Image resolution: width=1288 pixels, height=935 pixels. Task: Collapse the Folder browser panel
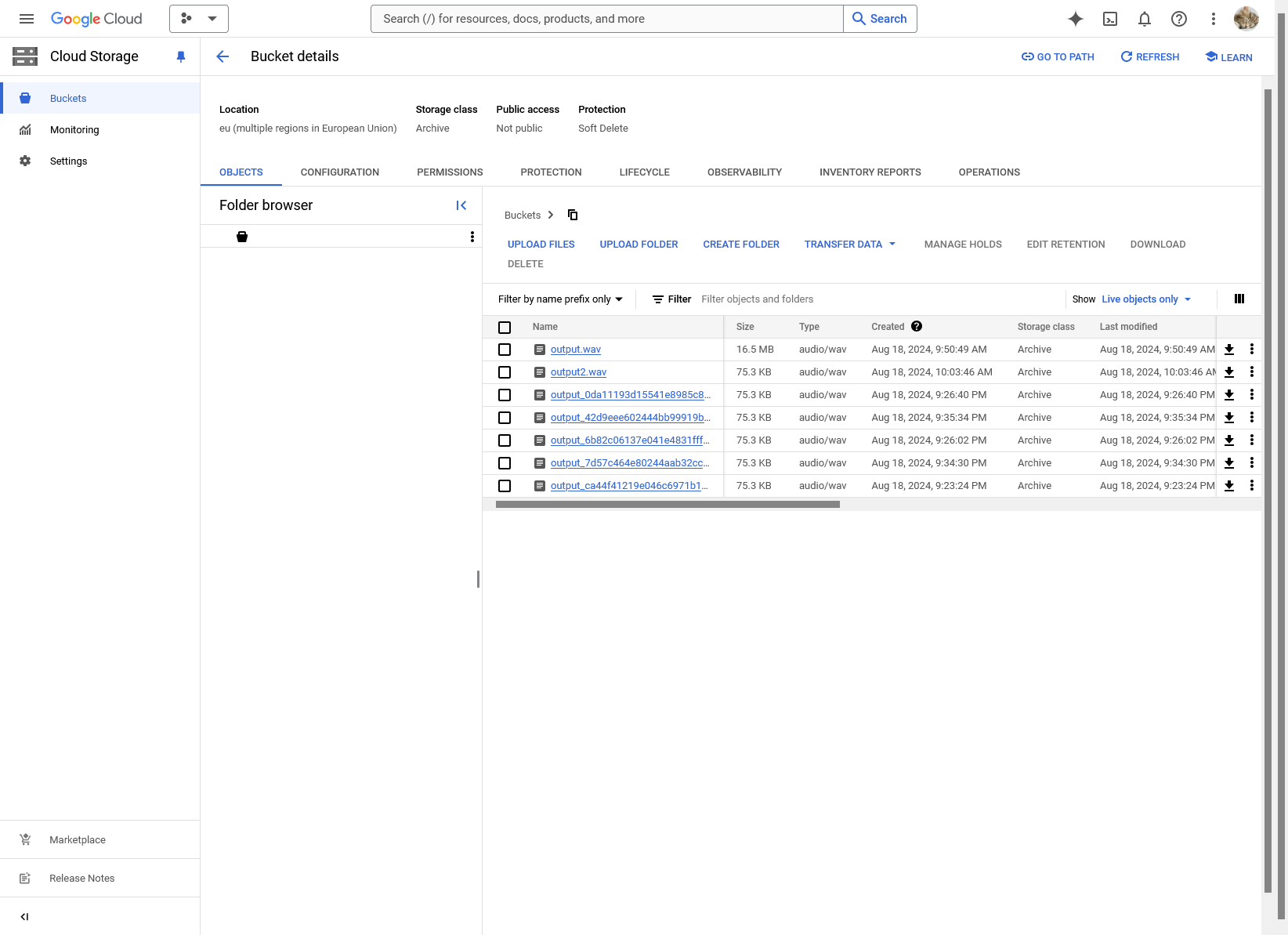click(461, 205)
